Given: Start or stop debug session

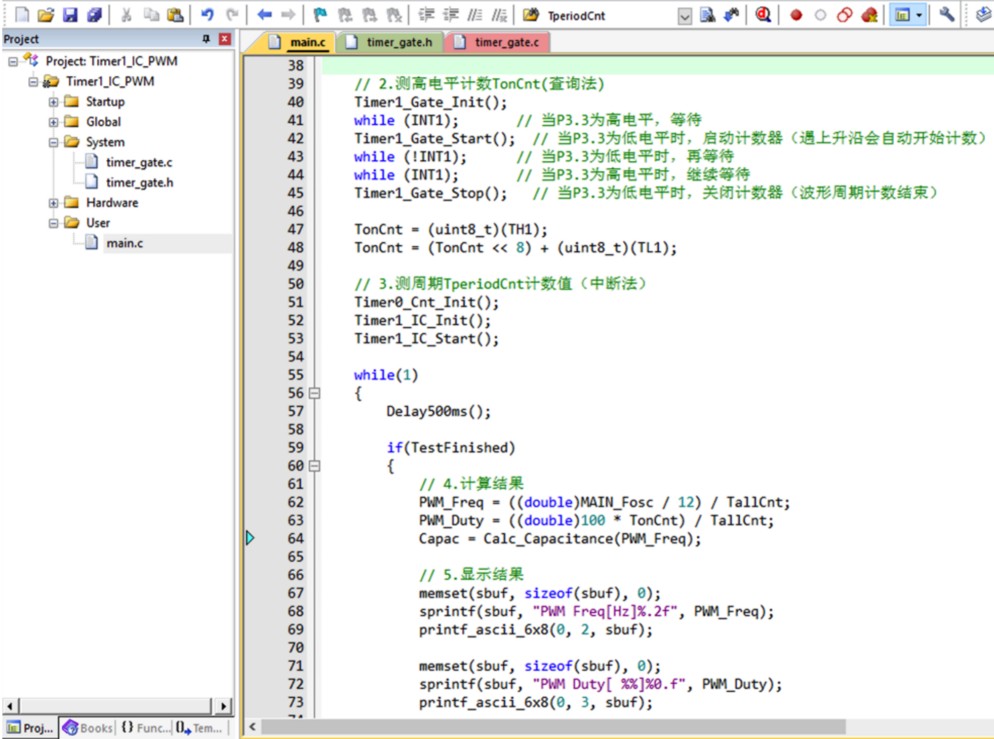Looking at the screenshot, I should point(764,15).
